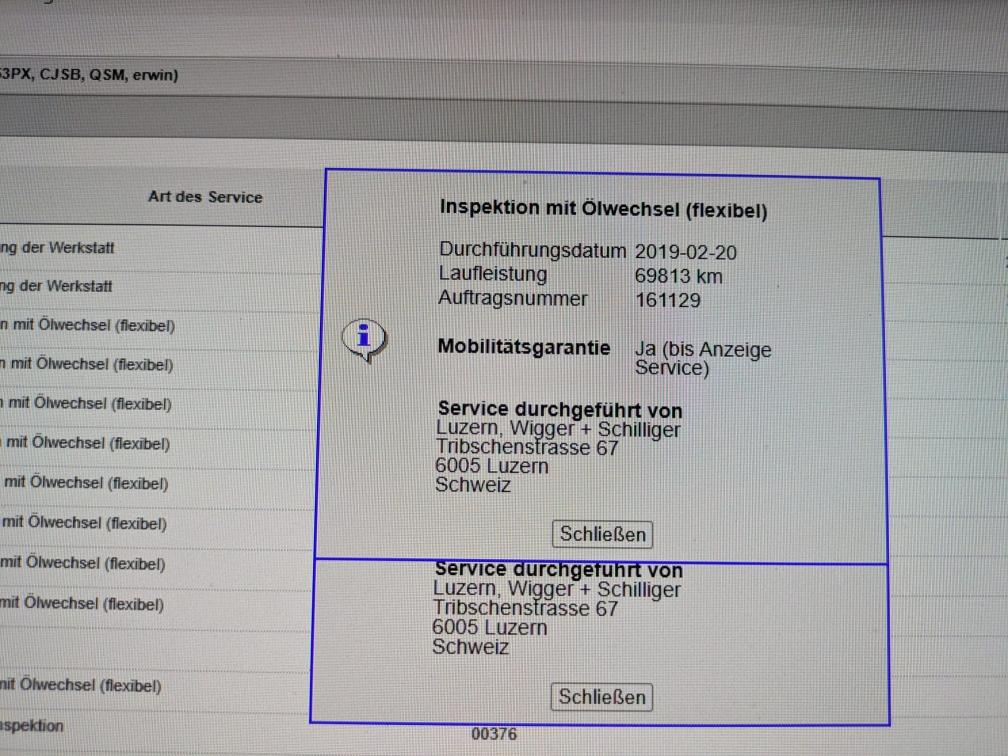Click the order number 161129
1008x756 pixels.
[x=668, y=300]
